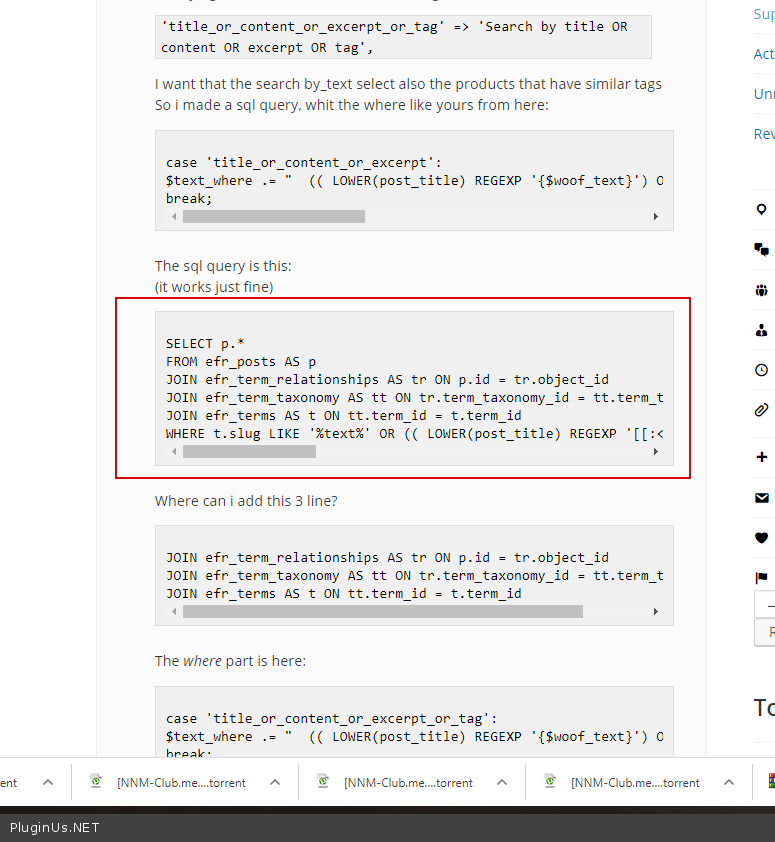Click the paperclip attachment icon

762,410
